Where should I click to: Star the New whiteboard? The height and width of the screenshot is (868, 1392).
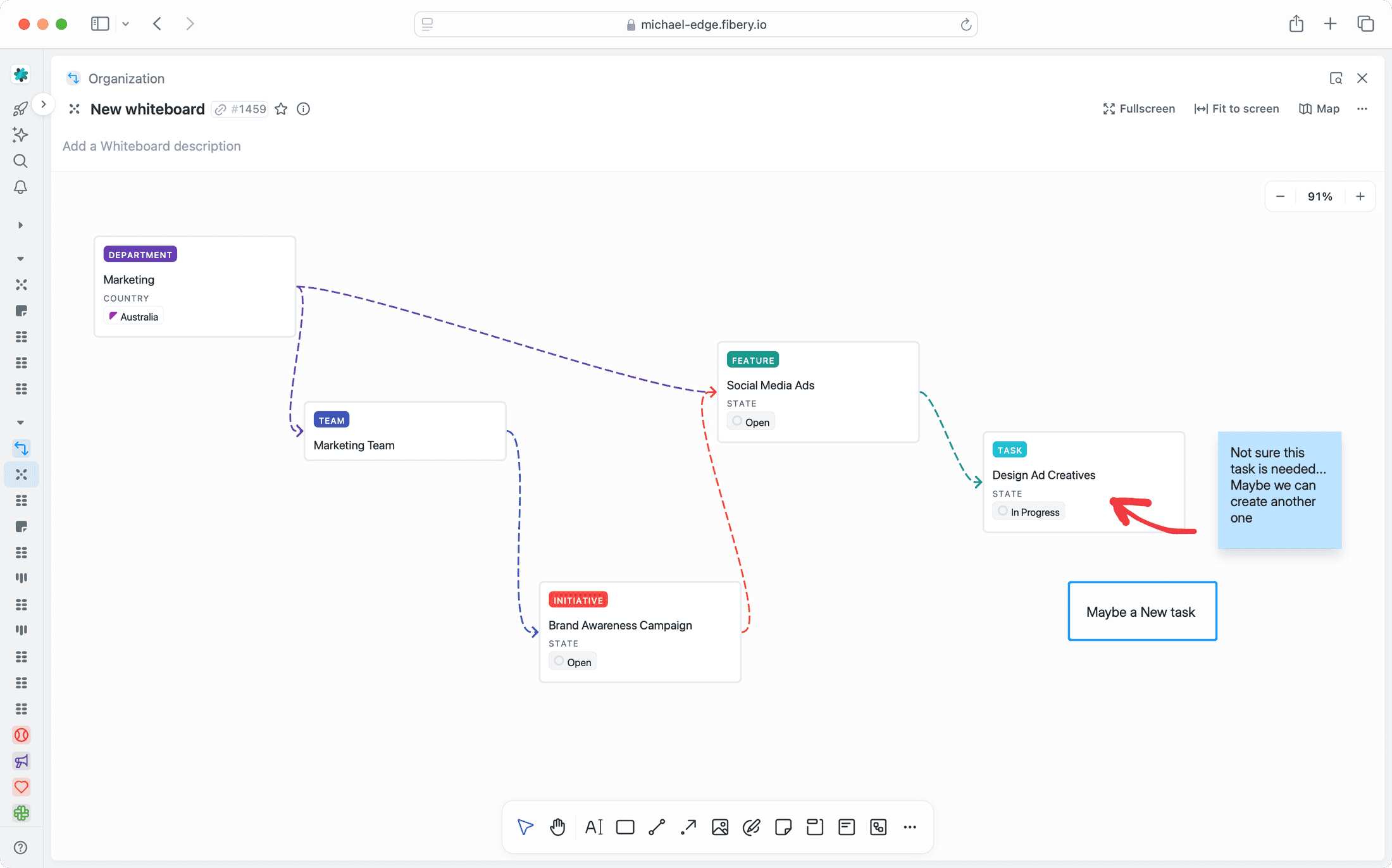pyautogui.click(x=281, y=109)
